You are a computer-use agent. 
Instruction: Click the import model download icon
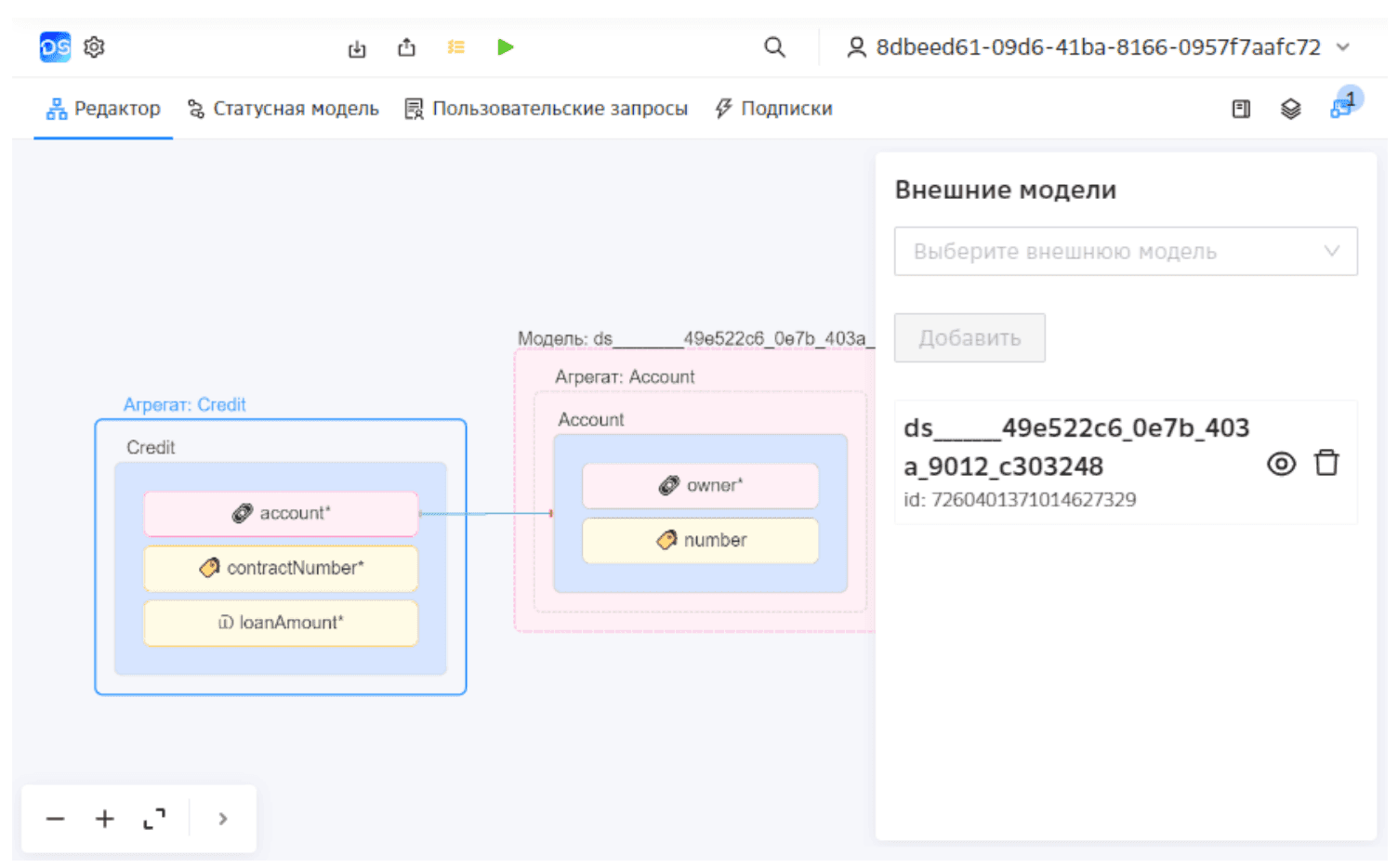[357, 48]
